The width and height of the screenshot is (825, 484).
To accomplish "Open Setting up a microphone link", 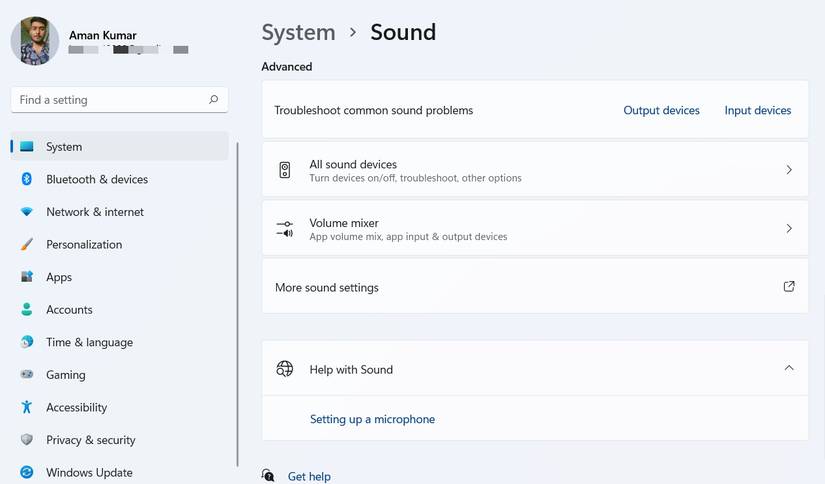I will point(373,419).
